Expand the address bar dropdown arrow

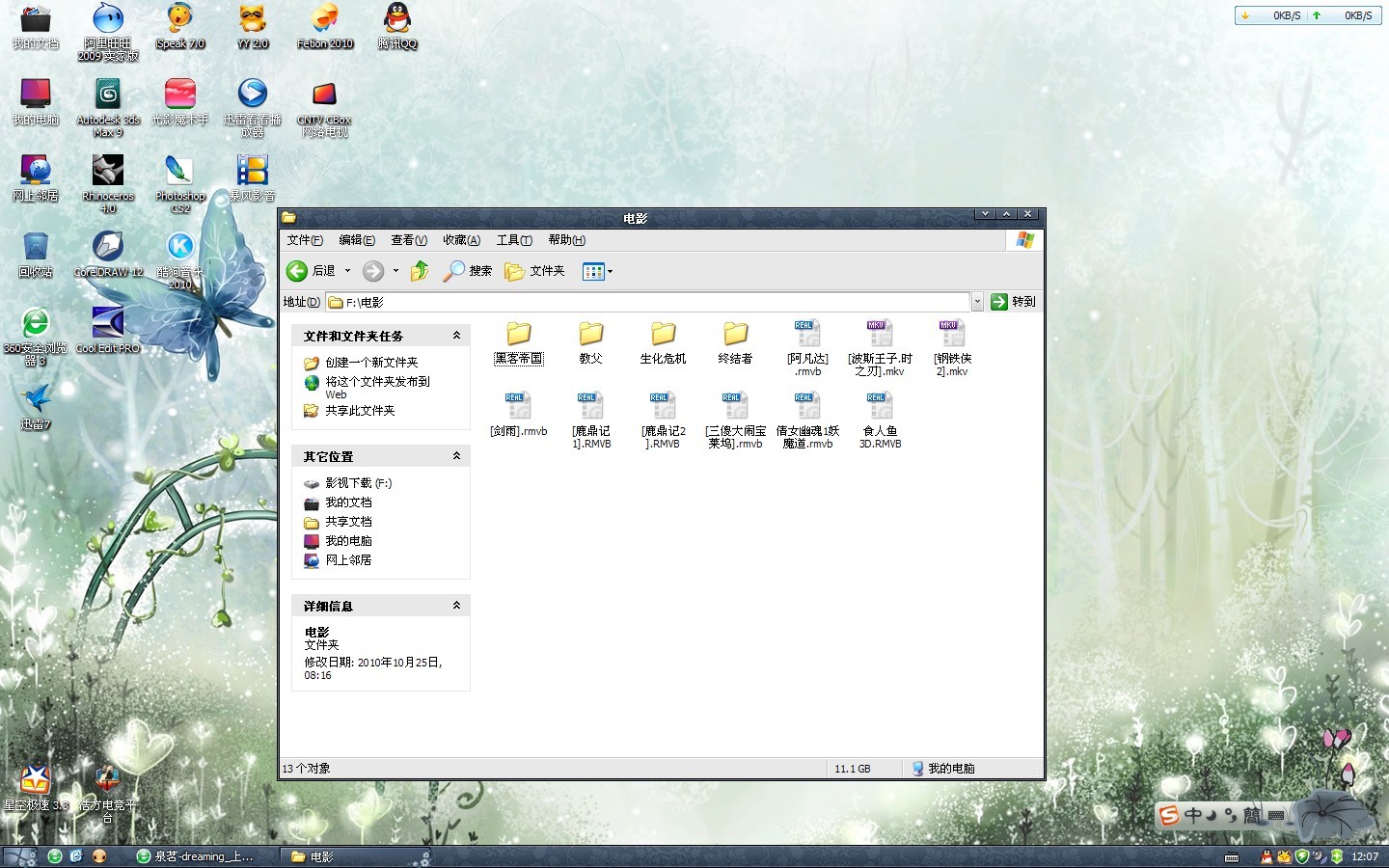coord(977,302)
